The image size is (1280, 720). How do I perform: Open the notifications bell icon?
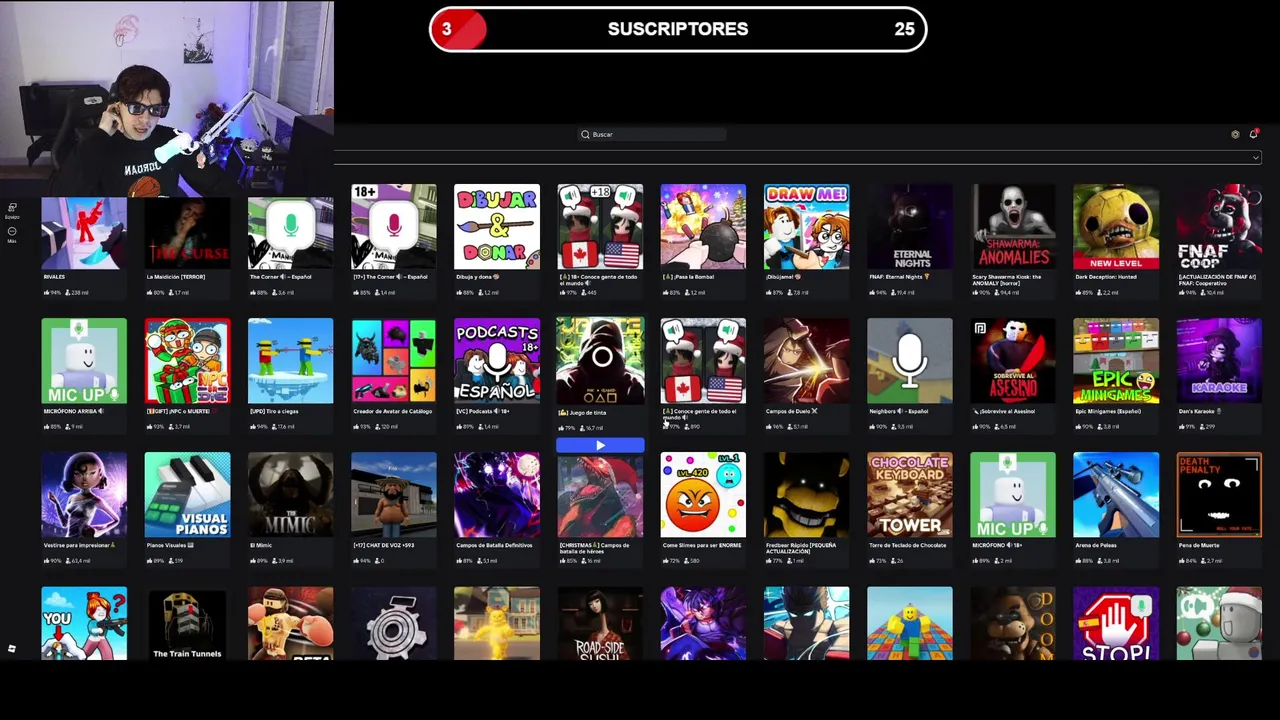coord(1253,134)
